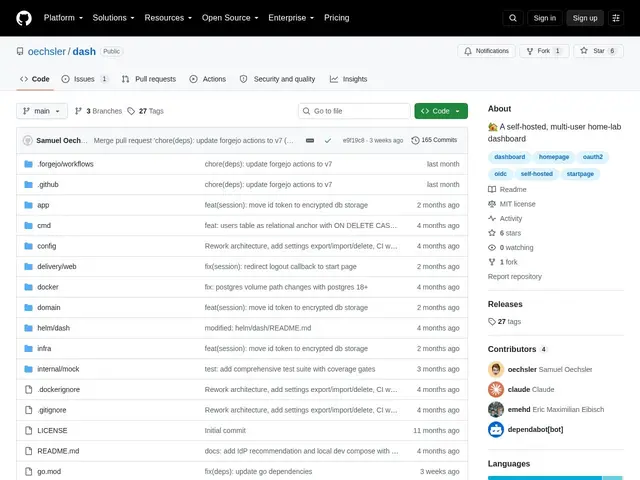Click the claude contributor avatar
This screenshot has height=480, width=640.
496,389
